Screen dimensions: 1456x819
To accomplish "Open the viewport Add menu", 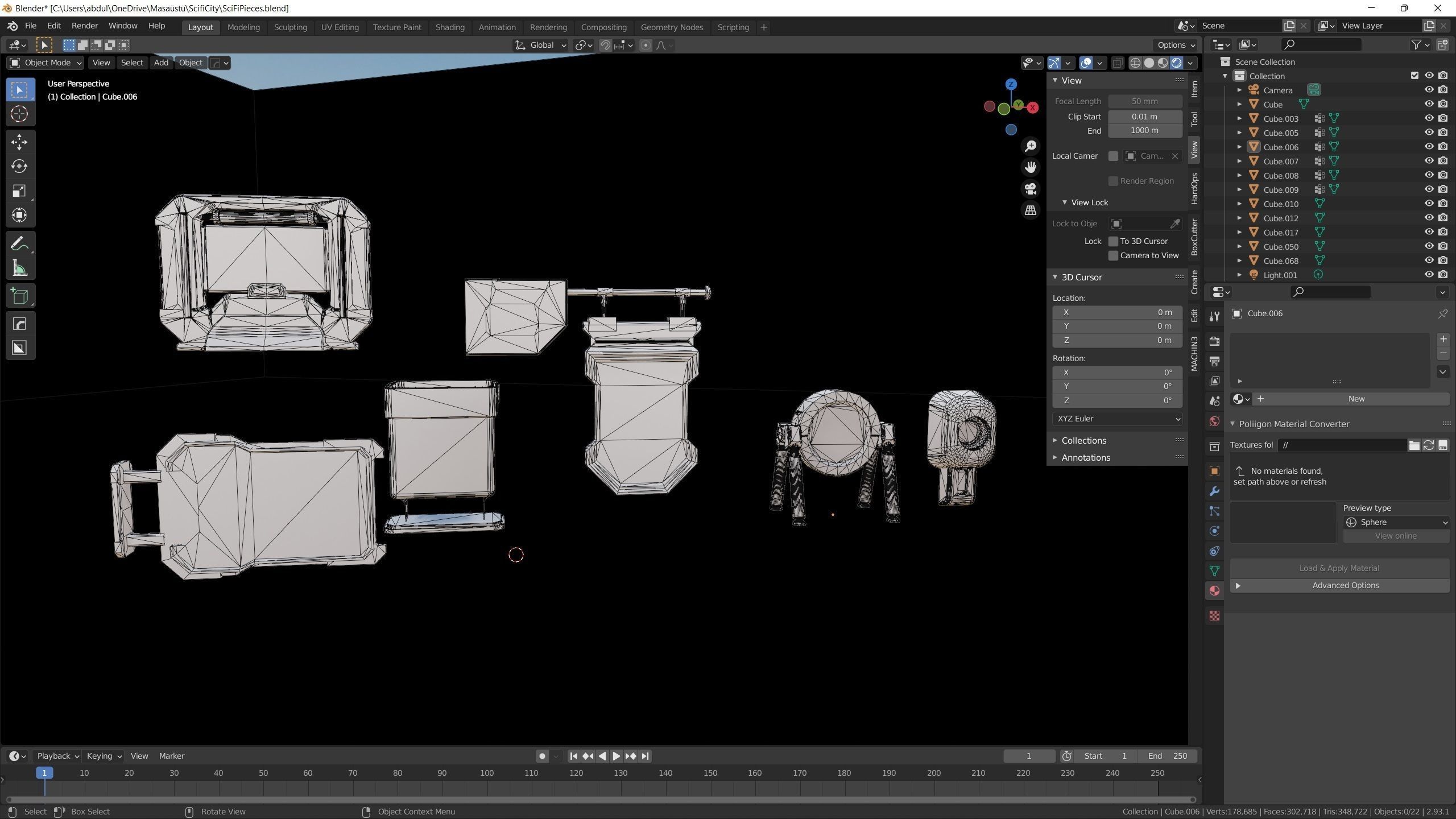I will coord(161,63).
